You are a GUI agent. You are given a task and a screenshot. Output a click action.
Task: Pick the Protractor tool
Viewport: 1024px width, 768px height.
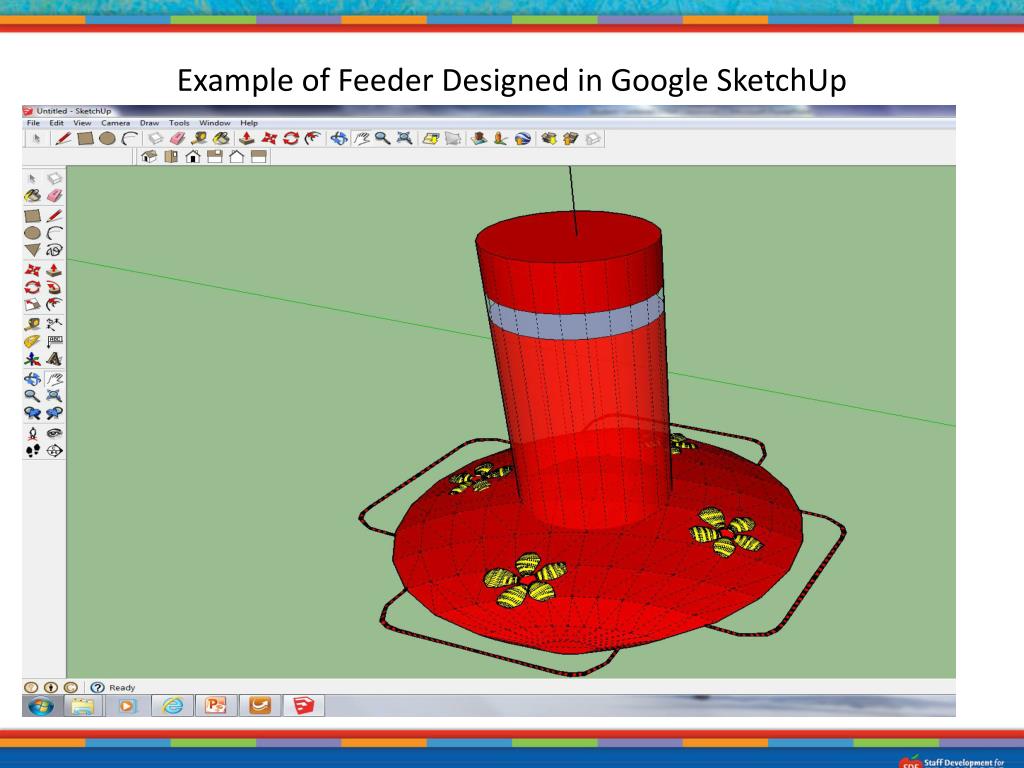32,342
